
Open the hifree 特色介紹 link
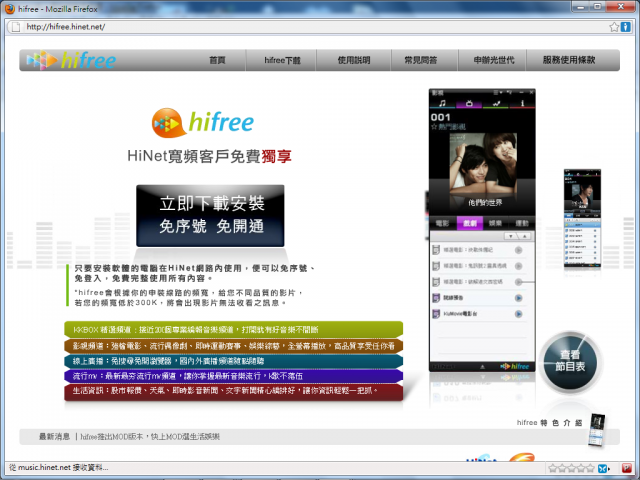(x=549, y=423)
